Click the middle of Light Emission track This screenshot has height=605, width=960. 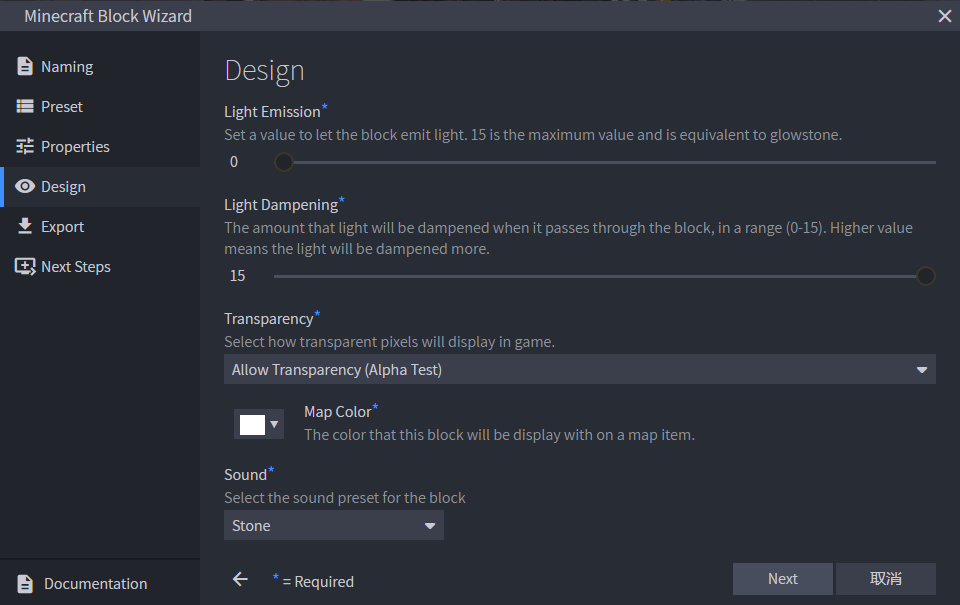pos(605,162)
